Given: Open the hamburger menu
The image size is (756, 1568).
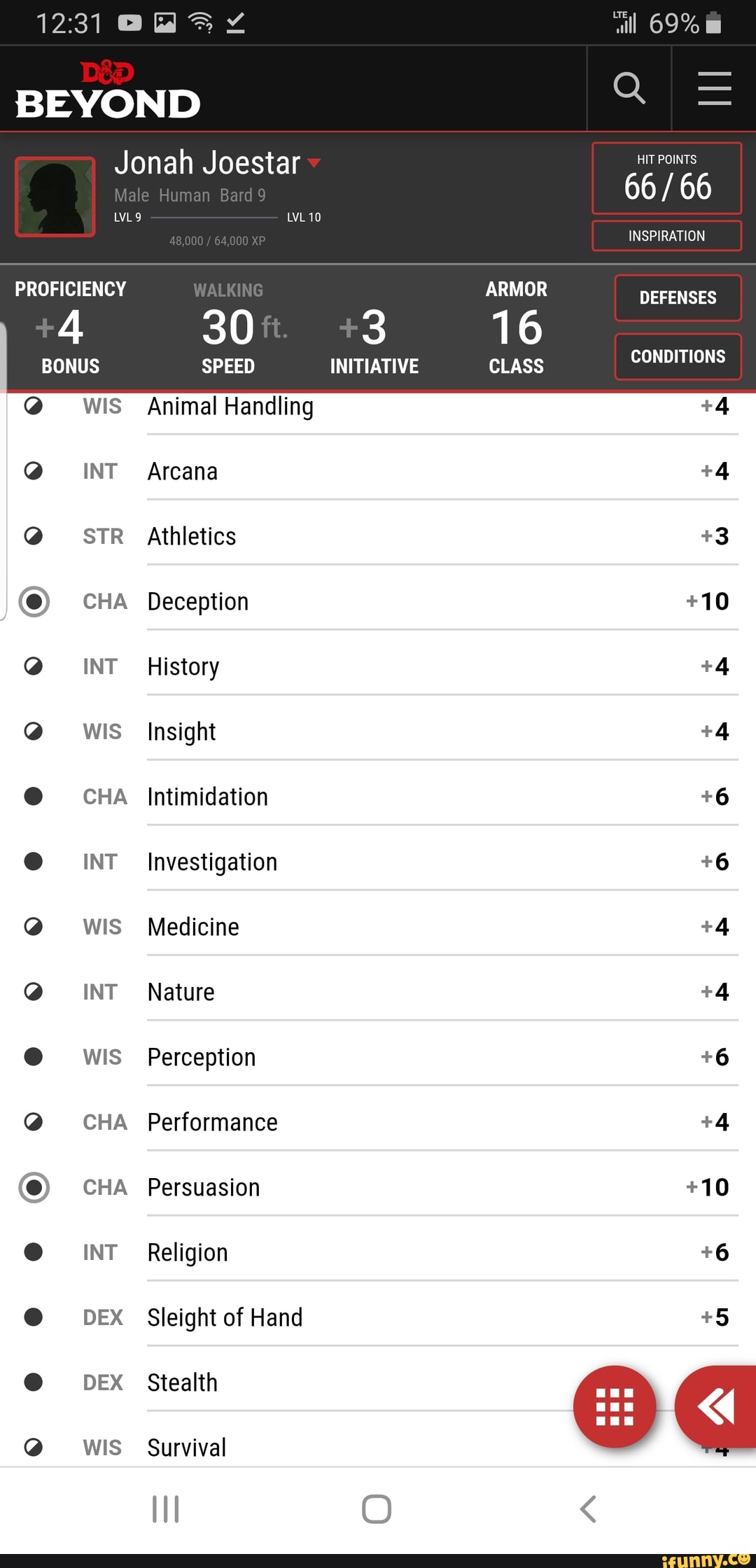Looking at the screenshot, I should 714,88.
